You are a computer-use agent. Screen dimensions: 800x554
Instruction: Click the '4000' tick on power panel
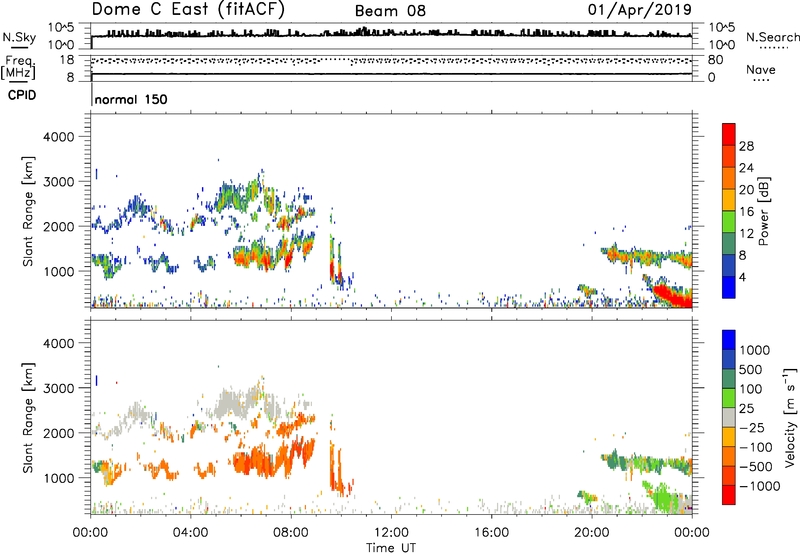(59, 137)
